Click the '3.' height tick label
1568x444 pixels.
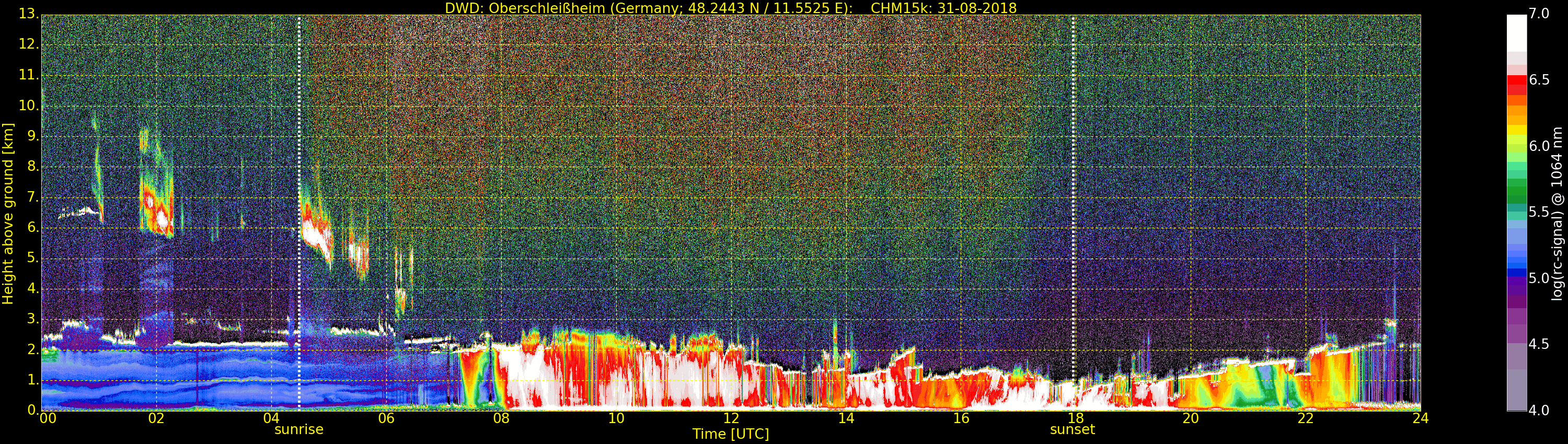(x=33, y=319)
